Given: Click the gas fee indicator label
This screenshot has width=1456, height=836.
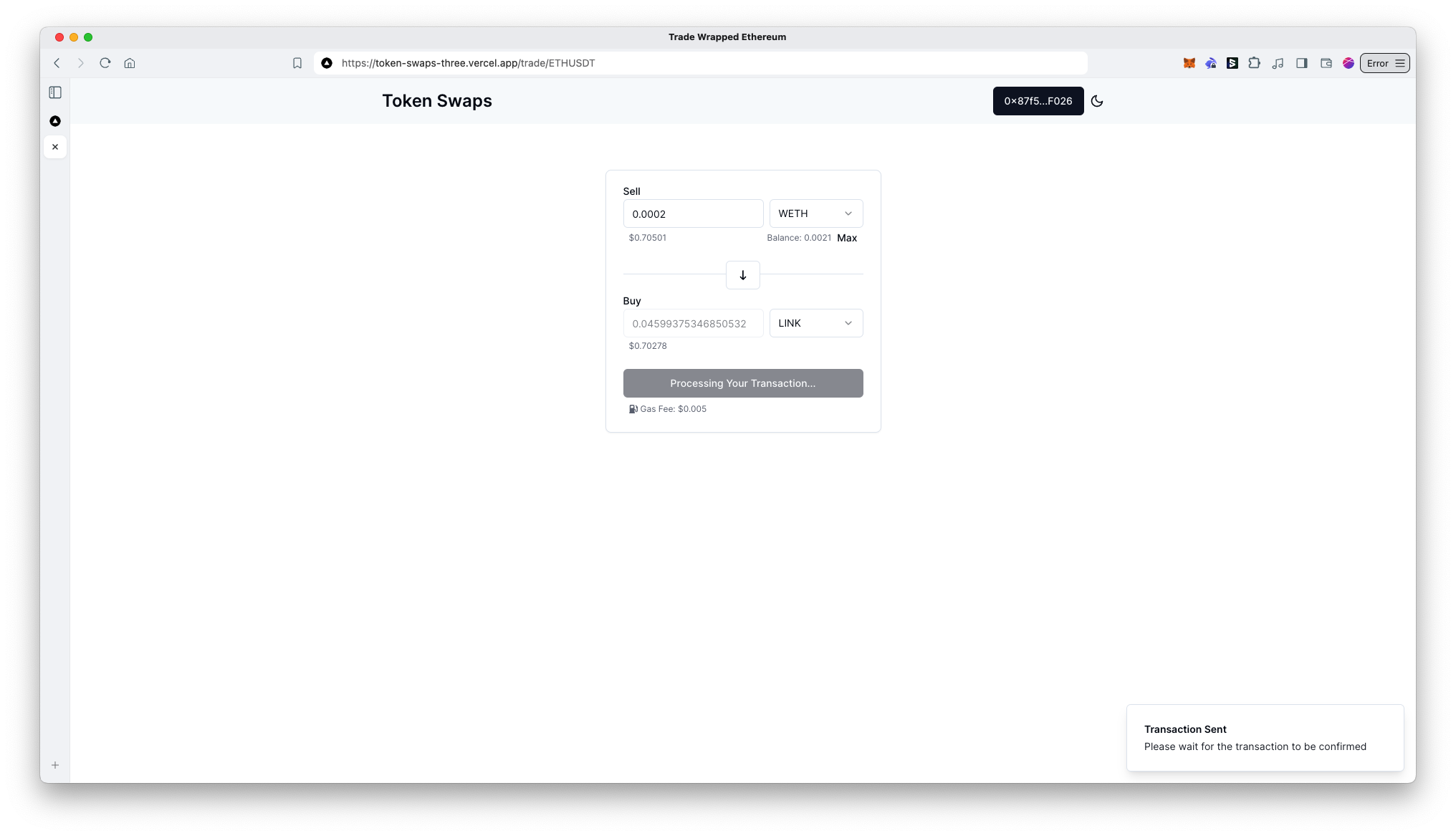Looking at the screenshot, I should pyautogui.click(x=668, y=408).
